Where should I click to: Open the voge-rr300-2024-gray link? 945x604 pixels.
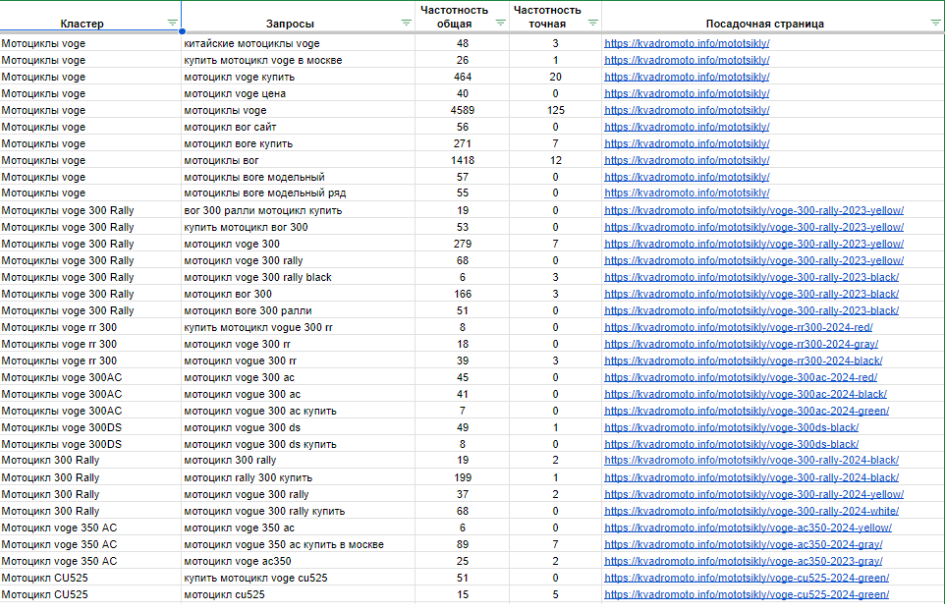pyautogui.click(x=741, y=344)
